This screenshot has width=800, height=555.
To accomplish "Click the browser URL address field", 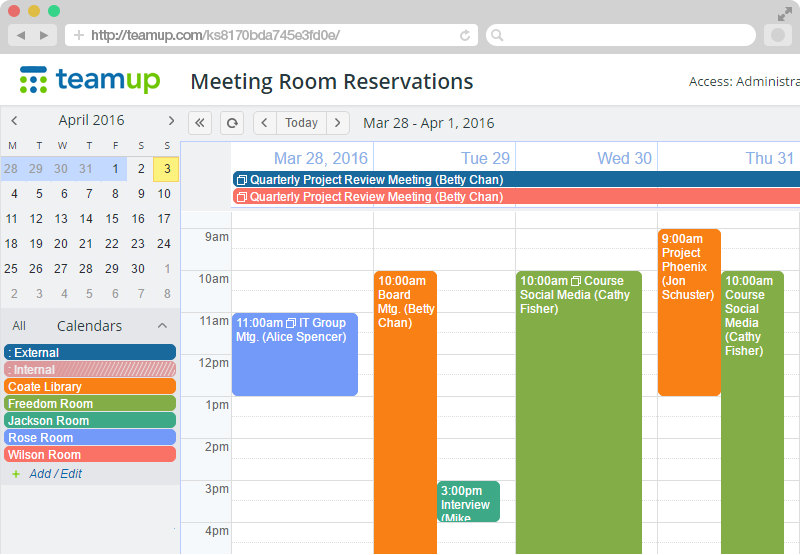I will click(271, 35).
